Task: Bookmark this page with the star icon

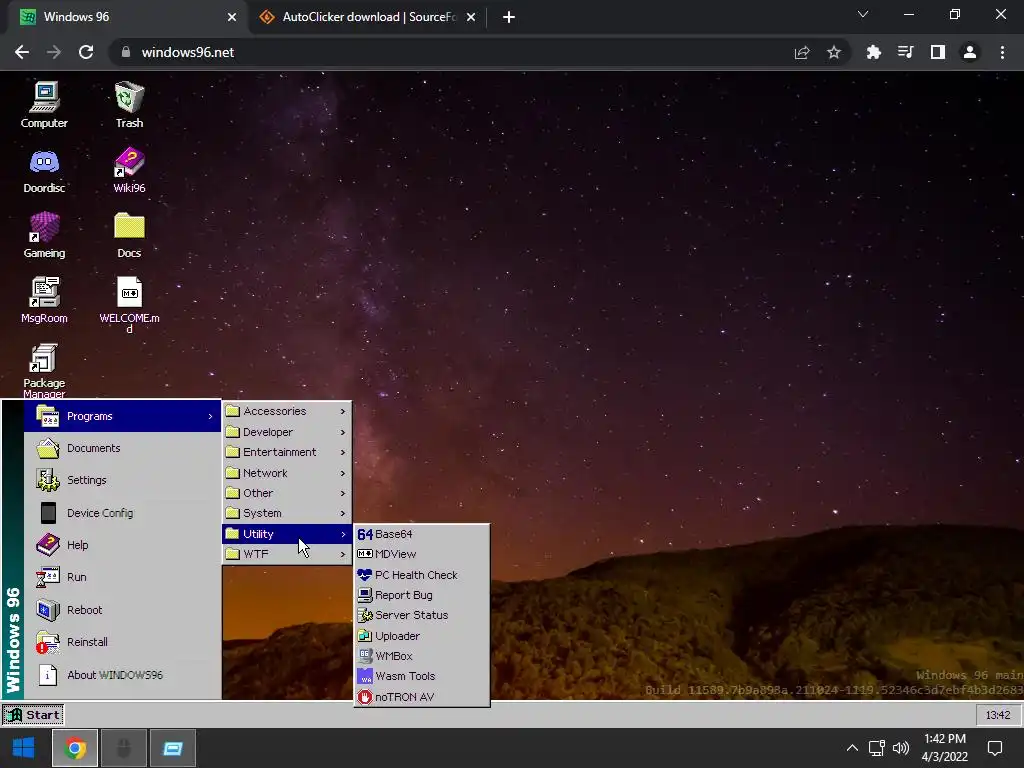Action: tap(834, 52)
